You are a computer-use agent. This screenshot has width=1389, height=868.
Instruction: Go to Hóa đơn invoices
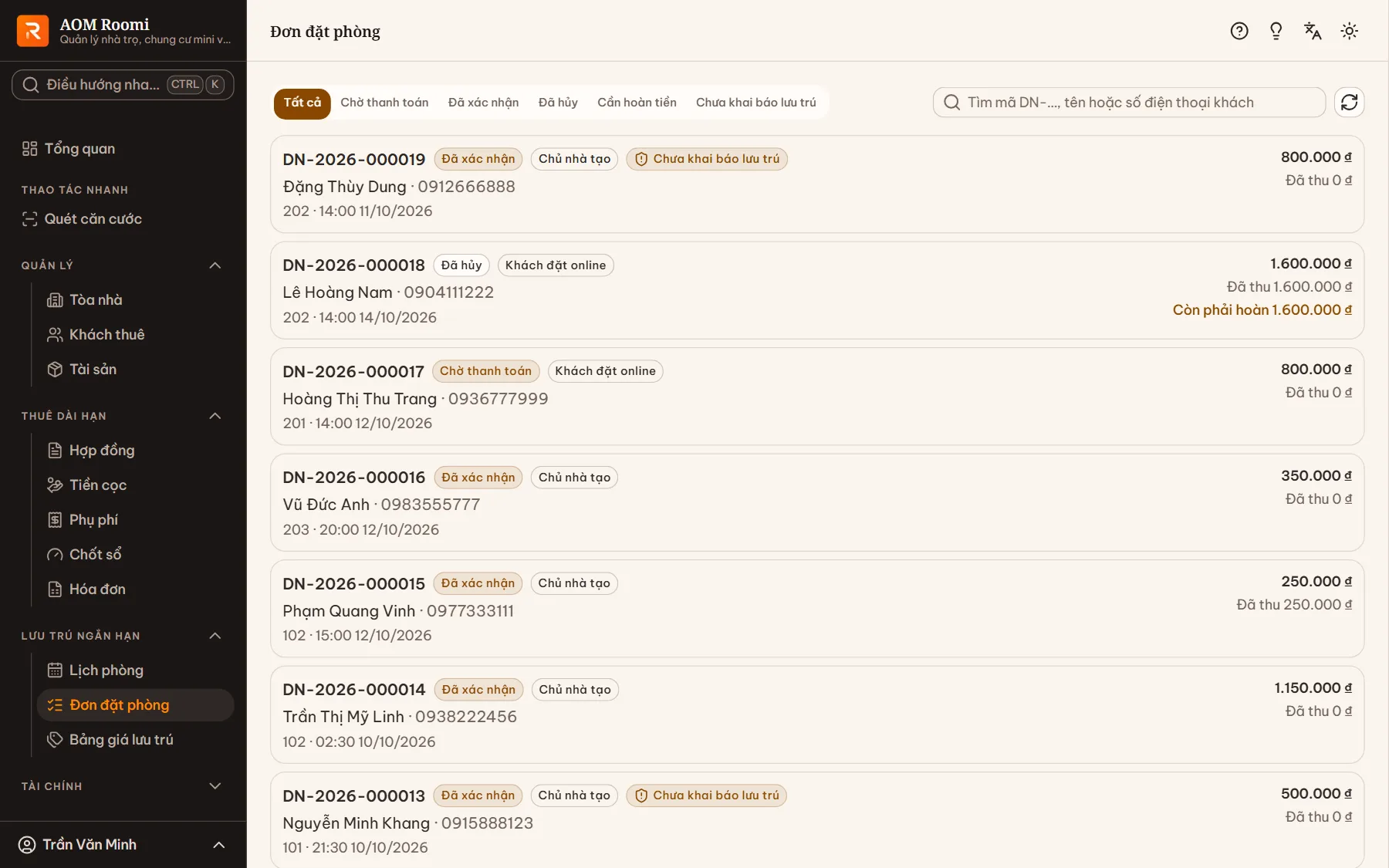point(136,589)
